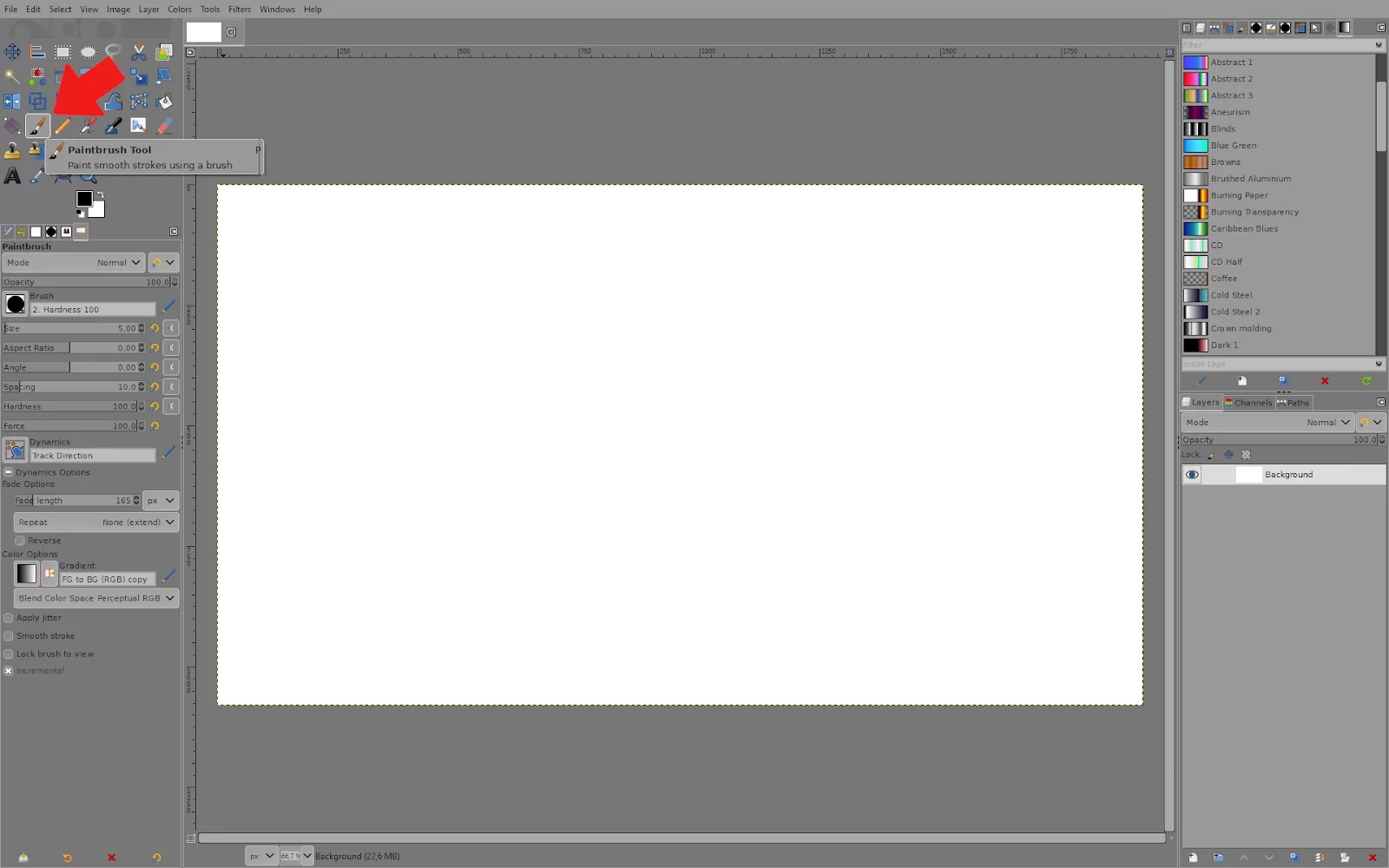
Task: Select the Pencil tool
Action: (62, 125)
